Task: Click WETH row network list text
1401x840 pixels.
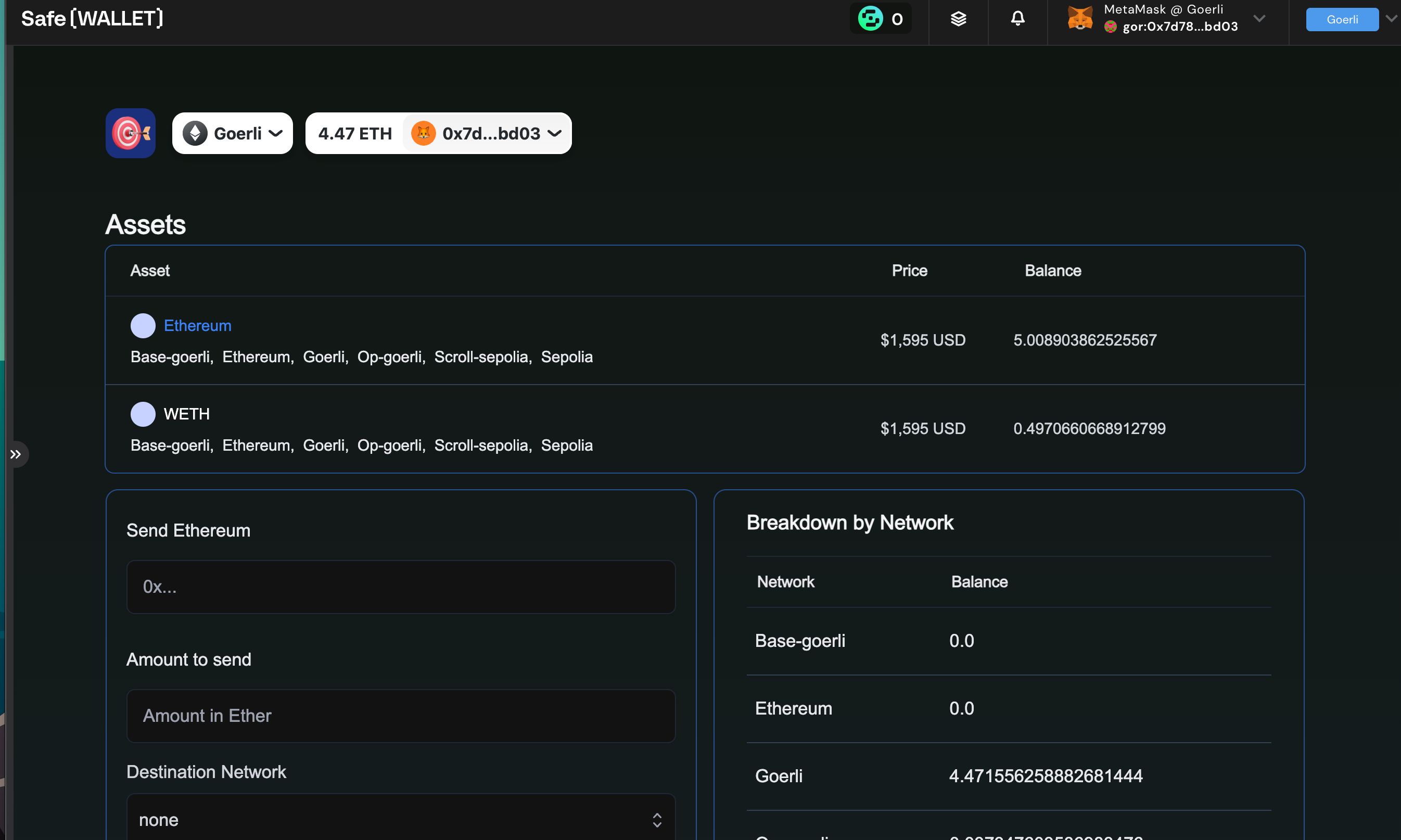Action: click(362, 446)
